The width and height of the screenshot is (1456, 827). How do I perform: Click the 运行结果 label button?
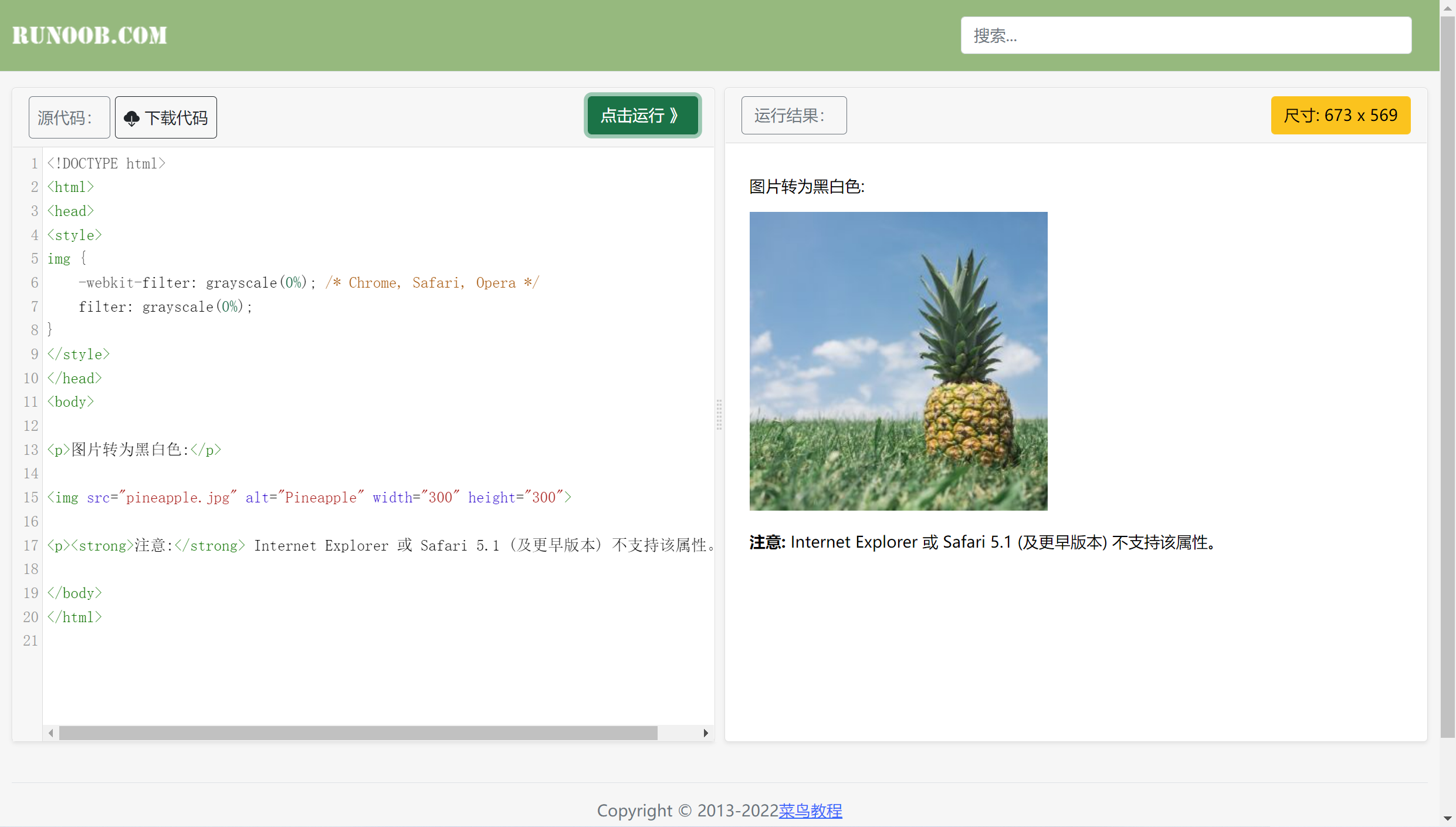(x=794, y=115)
